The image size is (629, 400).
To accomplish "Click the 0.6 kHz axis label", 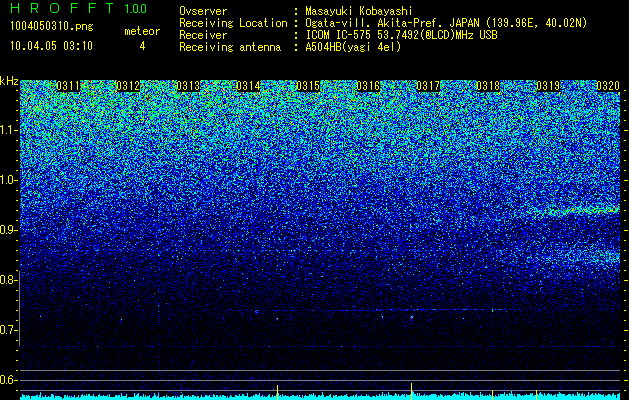I will tap(8, 380).
